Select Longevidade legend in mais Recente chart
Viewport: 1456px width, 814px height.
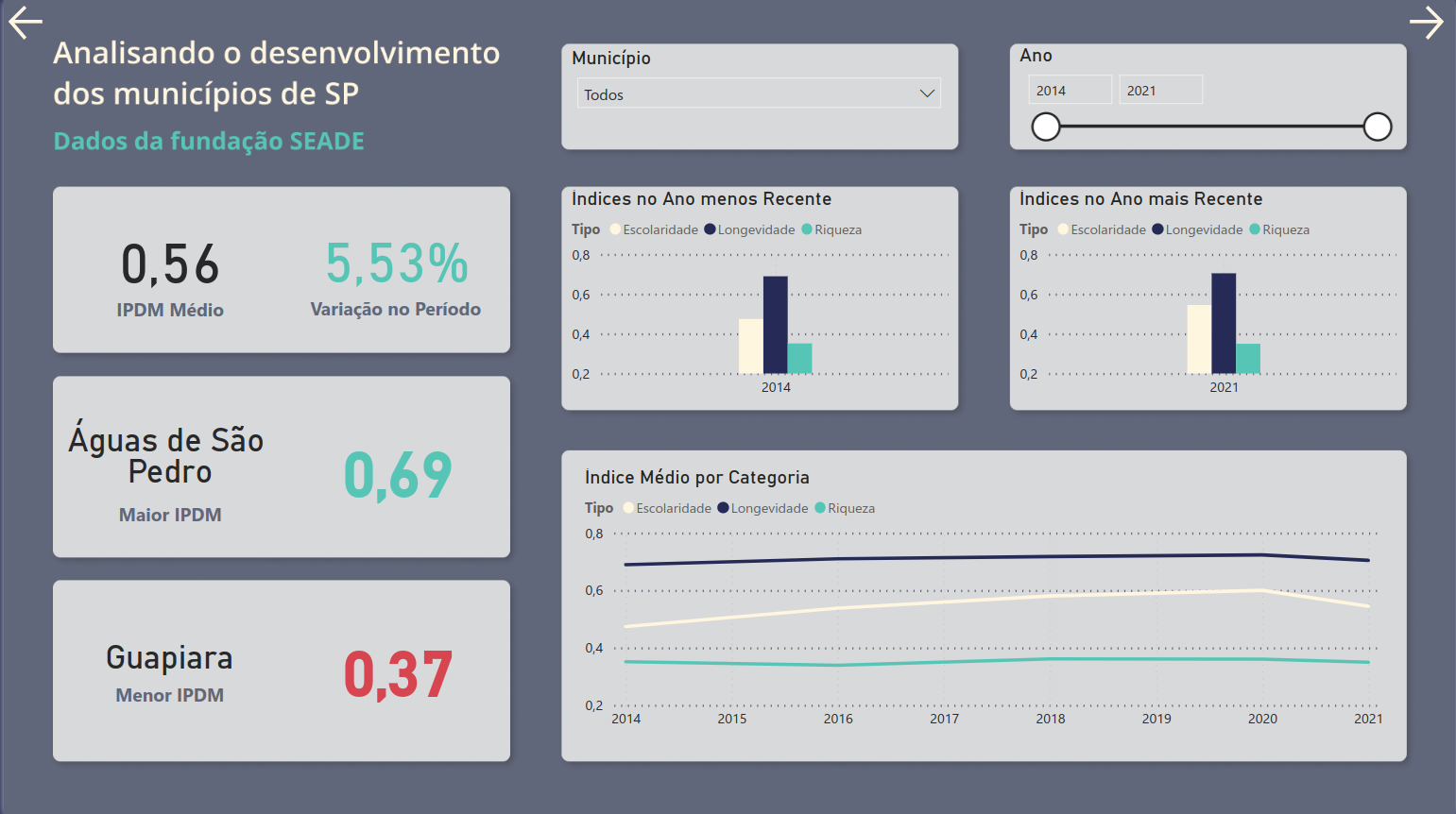click(1198, 229)
